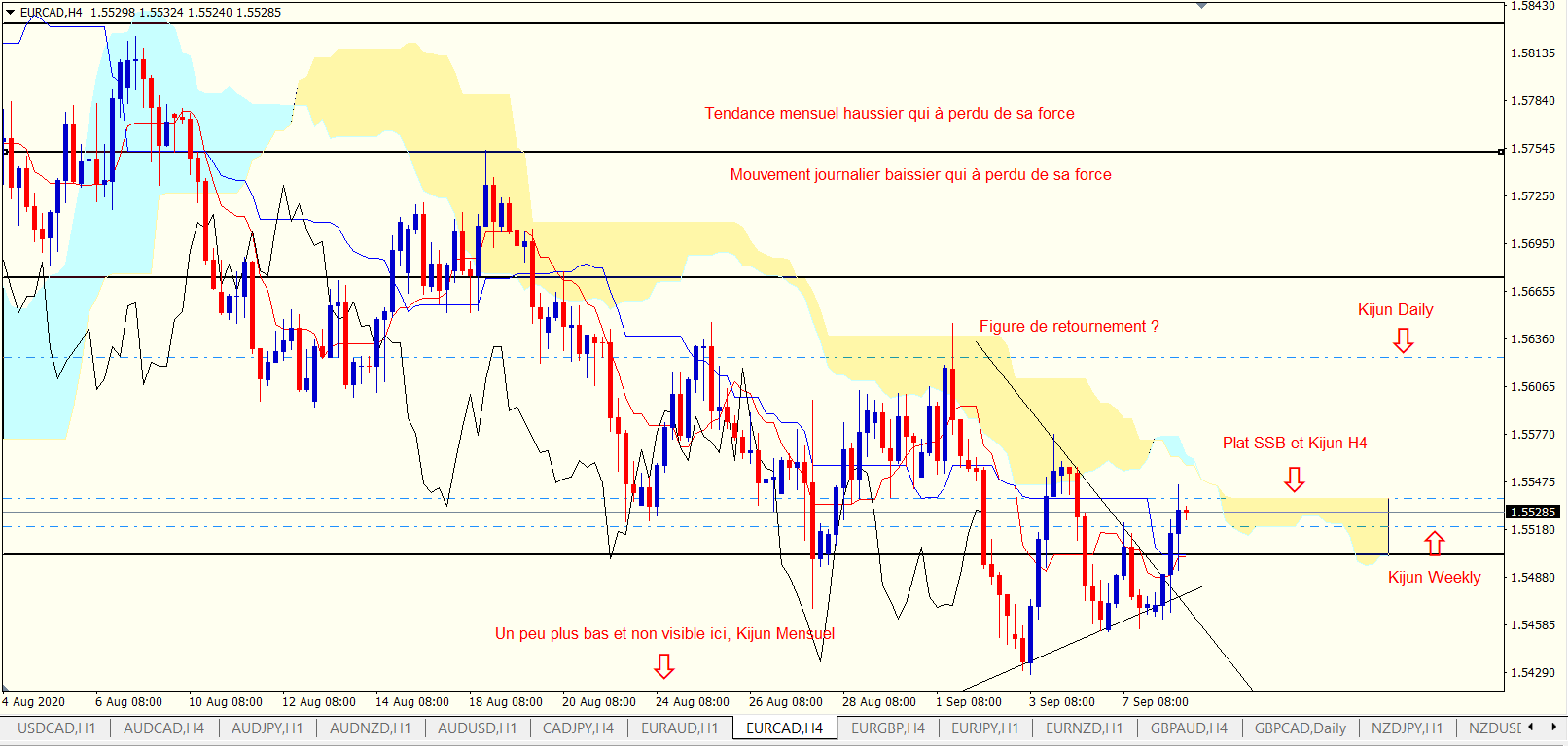
Task: Select the 'Figure de retournement ?' text label
Action: 1069,327
